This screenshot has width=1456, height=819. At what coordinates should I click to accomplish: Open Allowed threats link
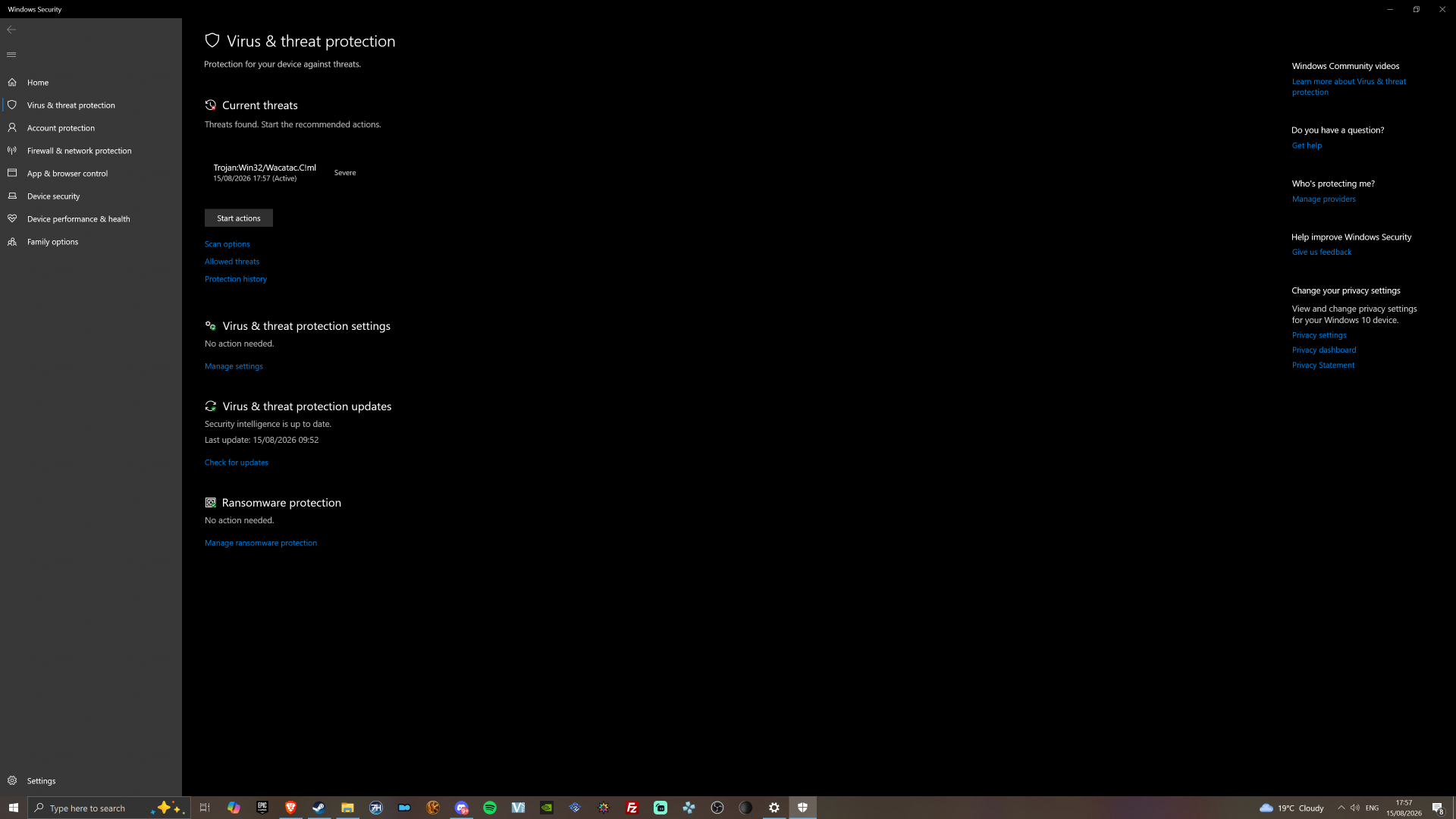(x=232, y=261)
